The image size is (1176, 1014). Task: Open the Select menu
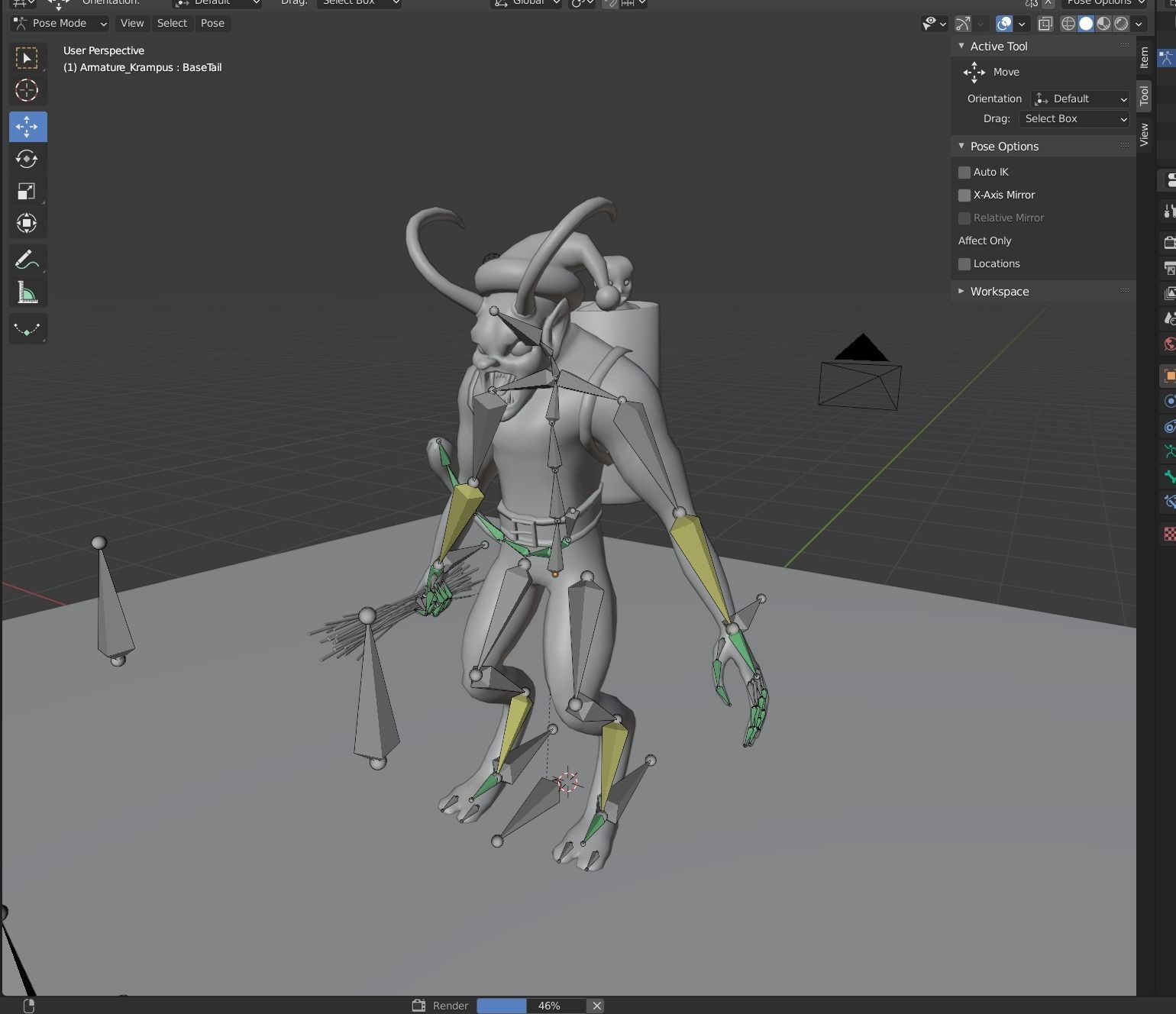(x=172, y=24)
